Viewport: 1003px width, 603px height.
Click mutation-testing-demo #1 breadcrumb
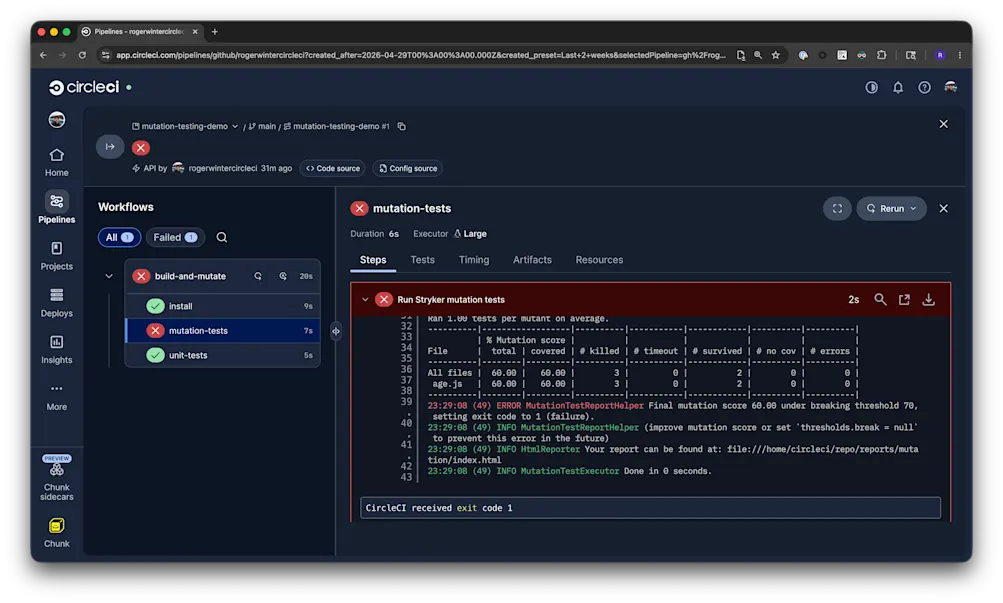(336, 126)
